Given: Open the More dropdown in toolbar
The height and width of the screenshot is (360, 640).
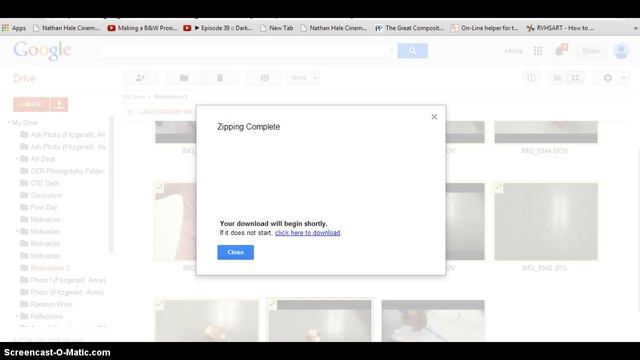Looking at the screenshot, I should coord(303,78).
